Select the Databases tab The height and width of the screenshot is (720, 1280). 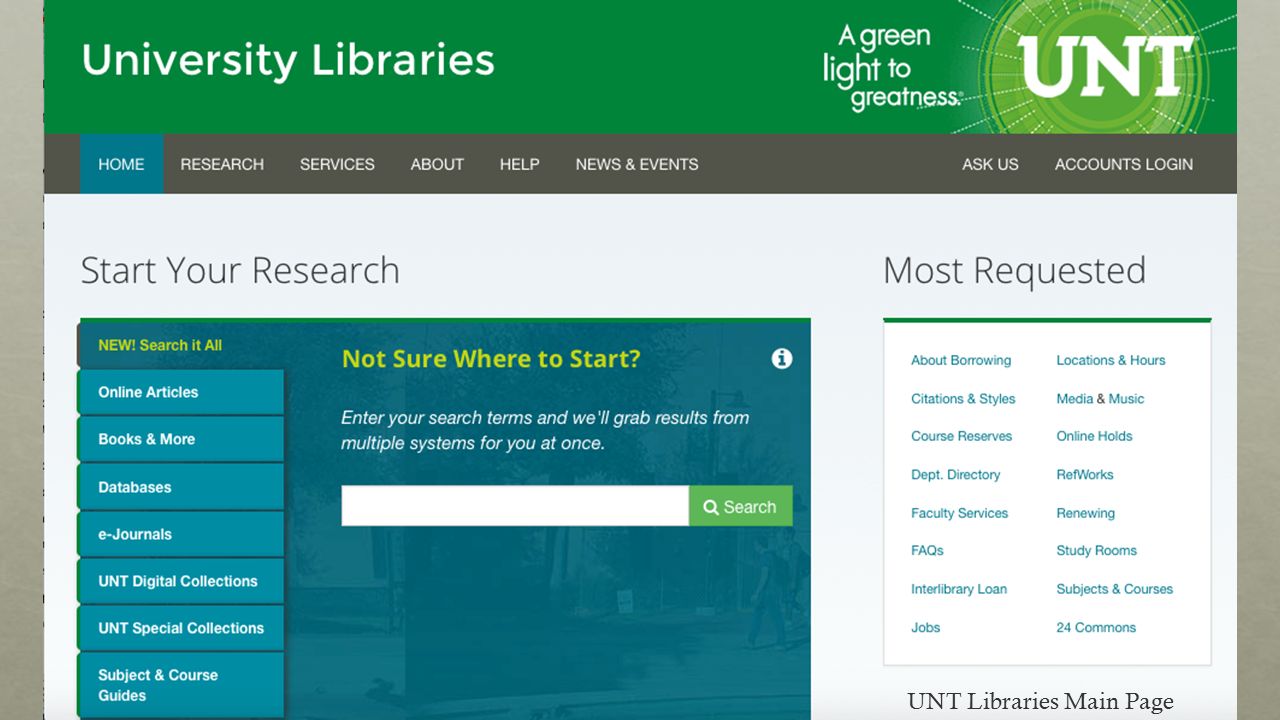click(x=181, y=487)
